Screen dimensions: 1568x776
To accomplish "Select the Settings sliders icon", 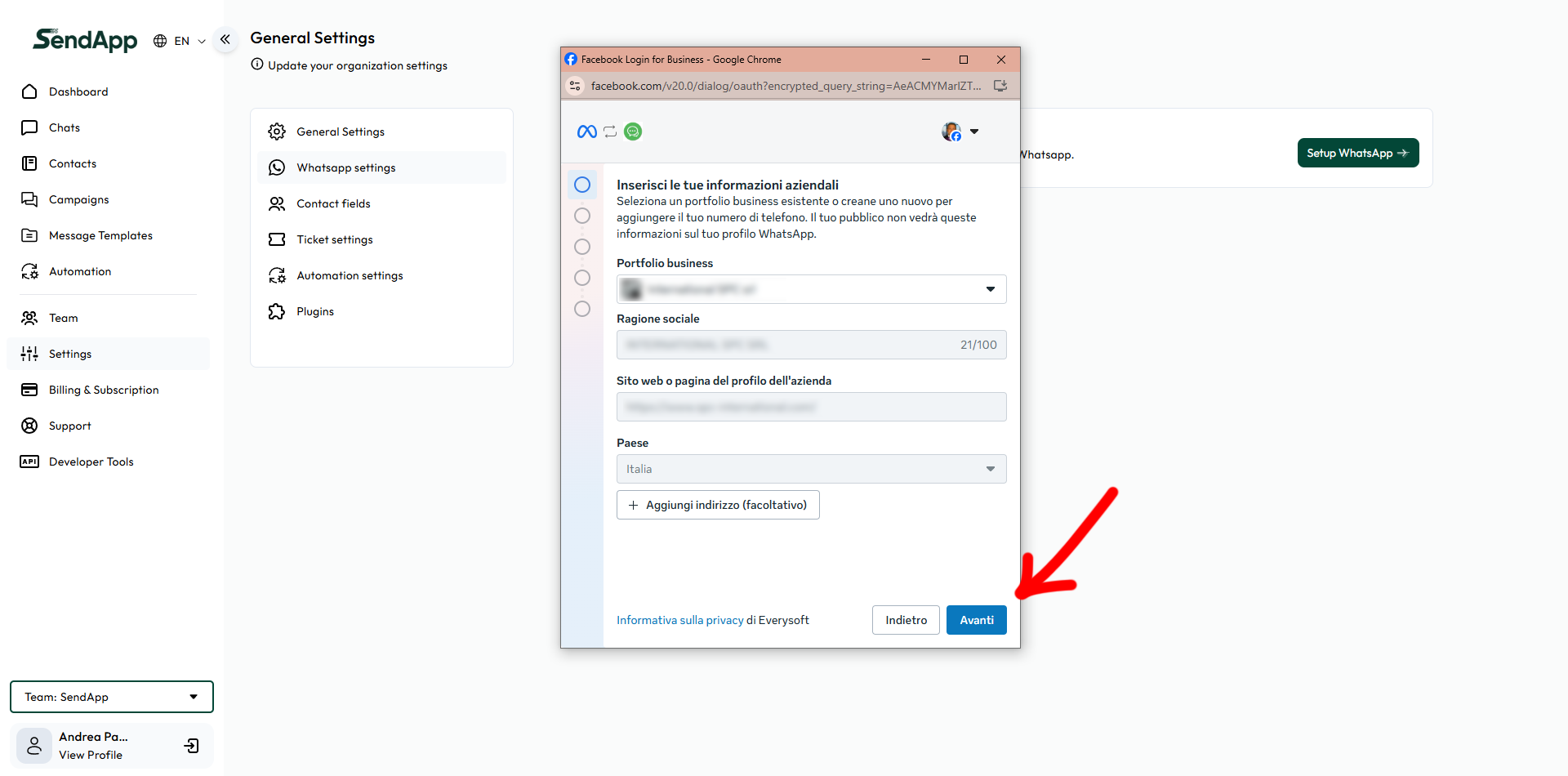I will 29,354.
